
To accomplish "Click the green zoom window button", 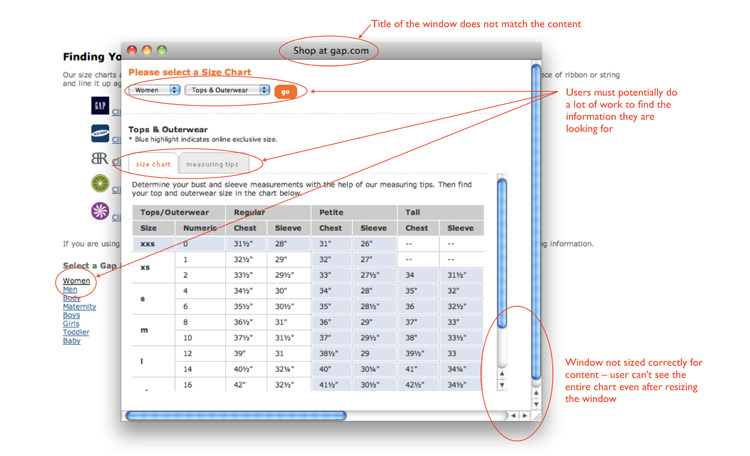I will (162, 50).
